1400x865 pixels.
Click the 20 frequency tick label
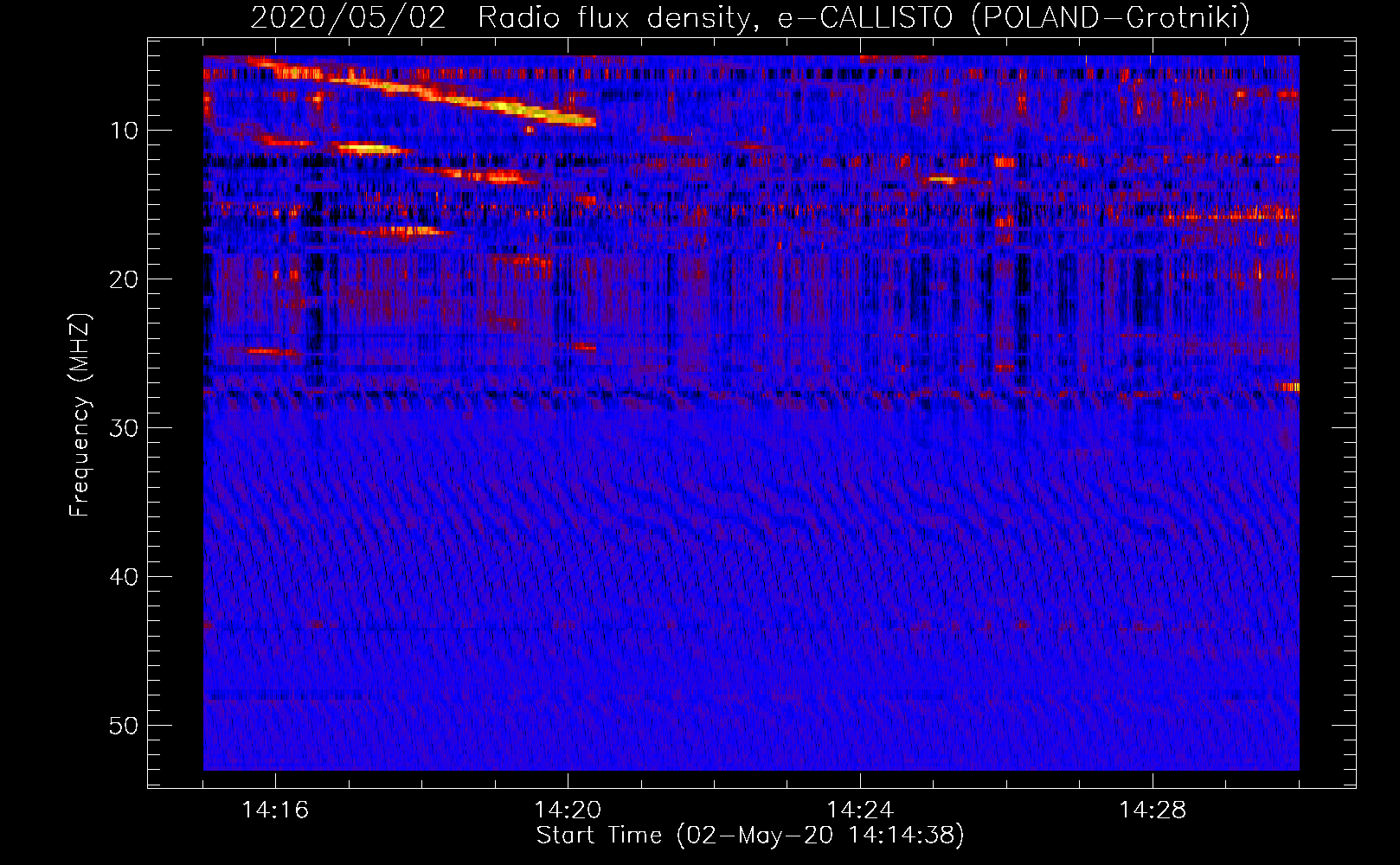coord(124,279)
